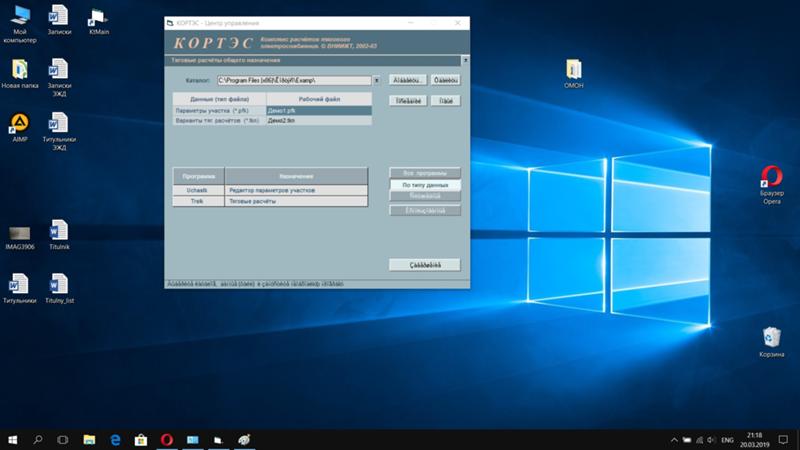Click the Рабочий файл column header
Viewport: 800px width, 450px height.
(319, 99)
